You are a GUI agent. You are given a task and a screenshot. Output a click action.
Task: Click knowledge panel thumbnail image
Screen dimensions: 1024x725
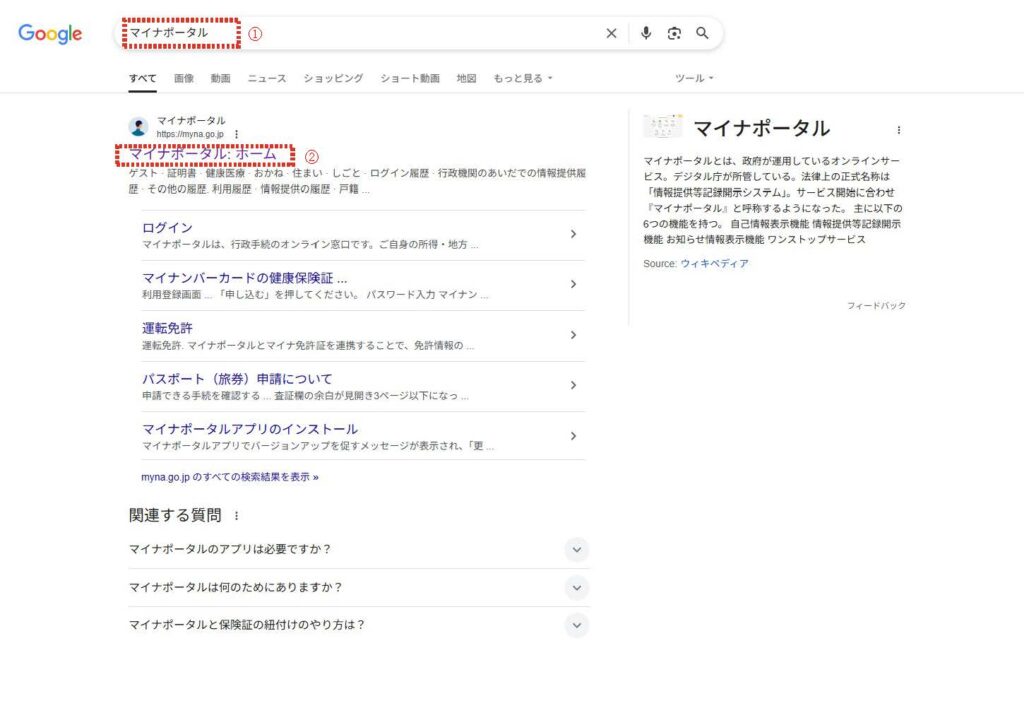point(662,126)
